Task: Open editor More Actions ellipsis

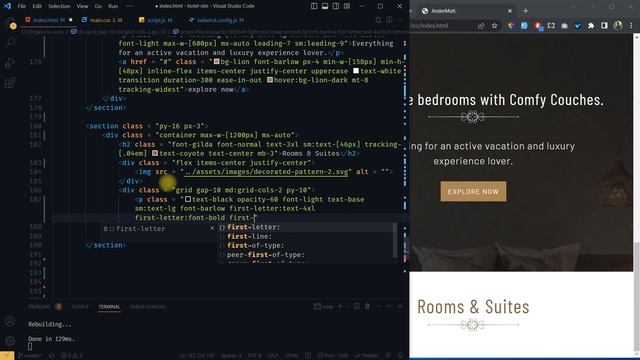Action: [x=400, y=20]
